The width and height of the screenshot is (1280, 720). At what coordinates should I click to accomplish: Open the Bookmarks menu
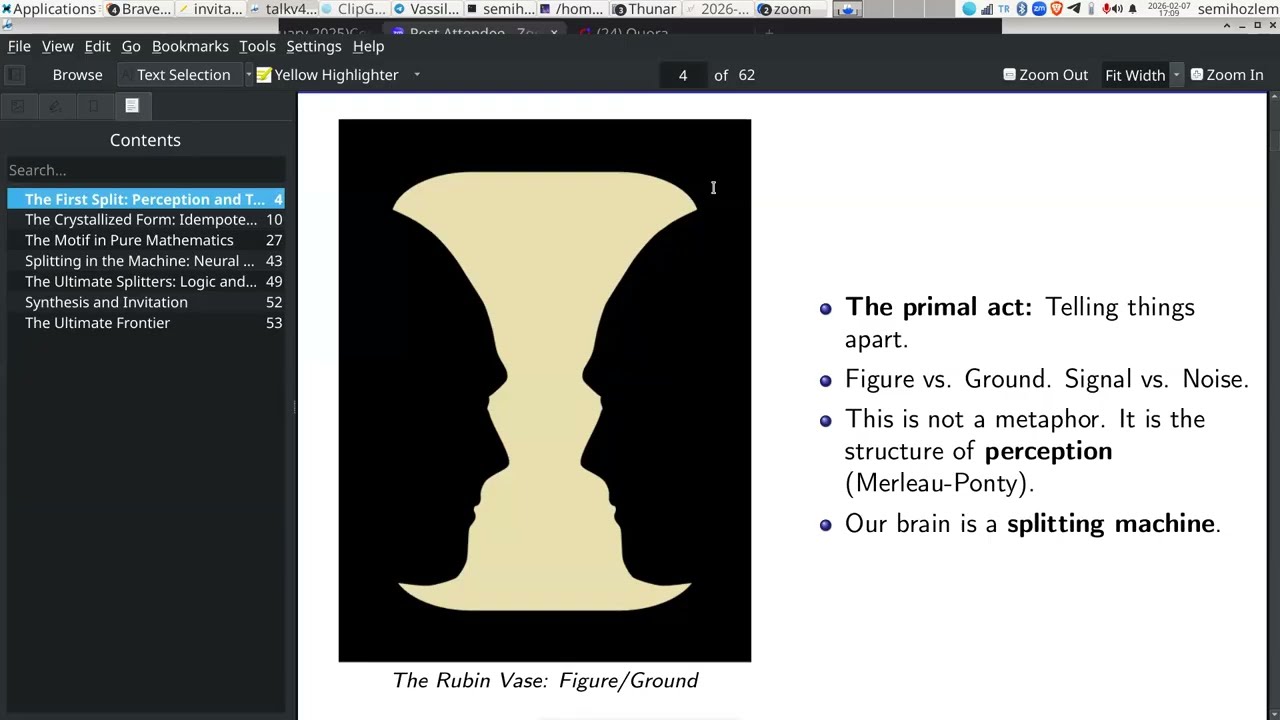pyautogui.click(x=190, y=46)
